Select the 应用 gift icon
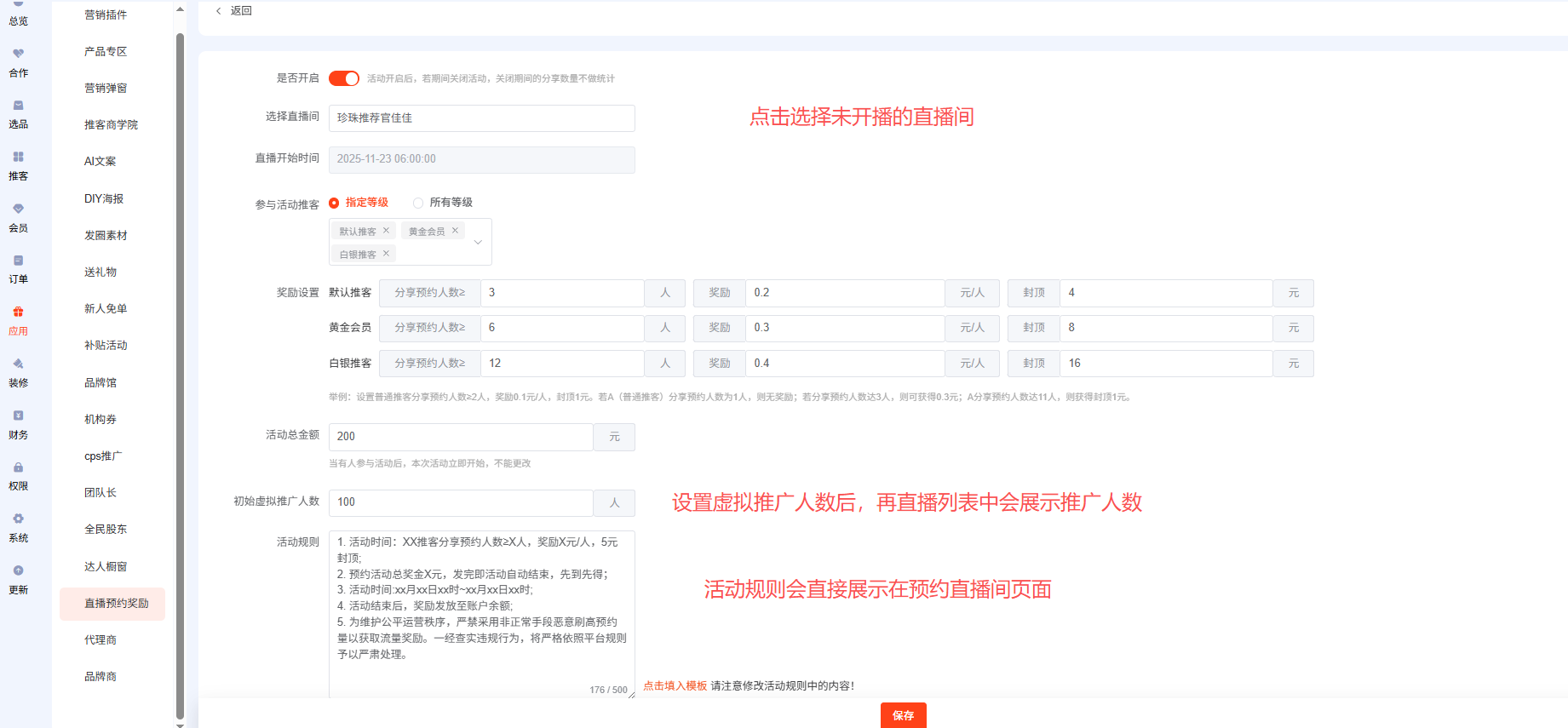Image resolution: width=1568 pixels, height=728 pixels. point(18,312)
